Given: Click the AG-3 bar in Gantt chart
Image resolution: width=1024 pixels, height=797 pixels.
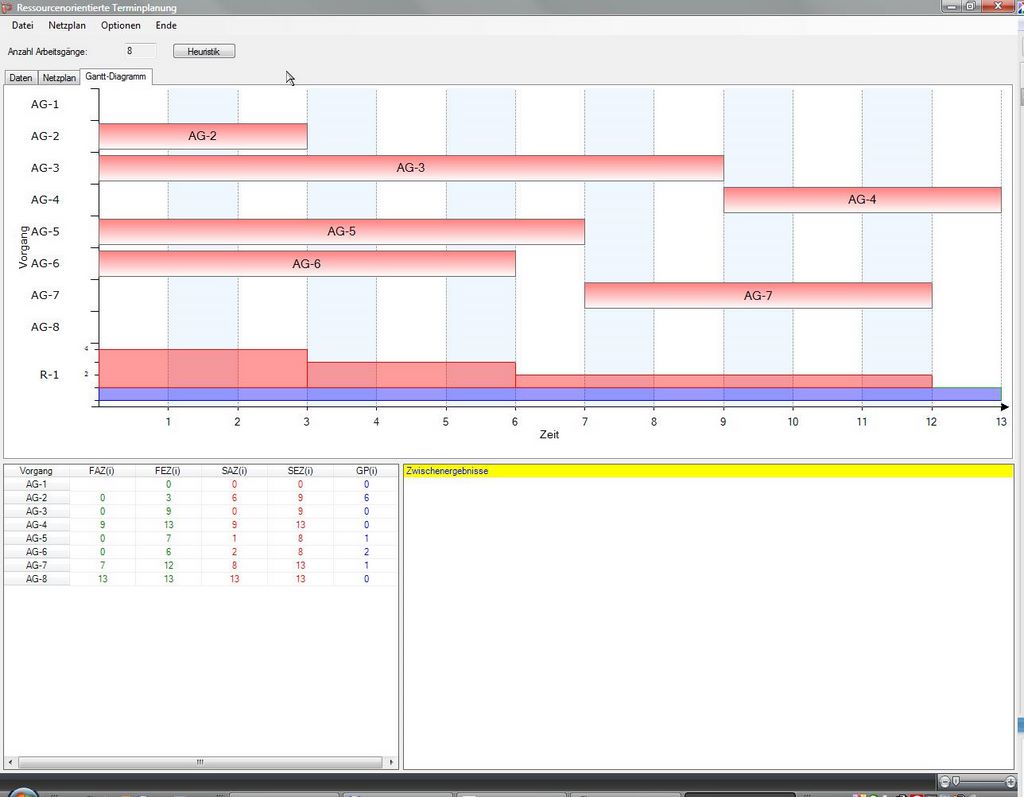Looking at the screenshot, I should click(x=411, y=168).
